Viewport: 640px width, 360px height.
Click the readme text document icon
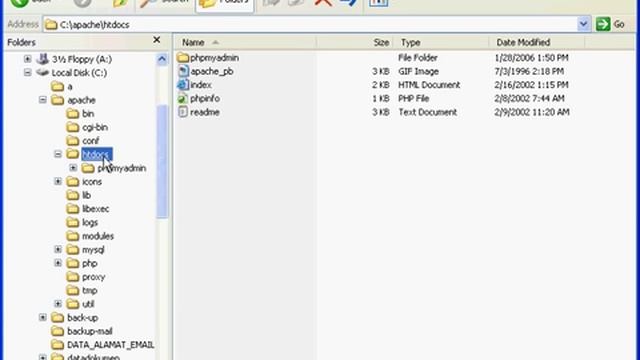(x=183, y=112)
